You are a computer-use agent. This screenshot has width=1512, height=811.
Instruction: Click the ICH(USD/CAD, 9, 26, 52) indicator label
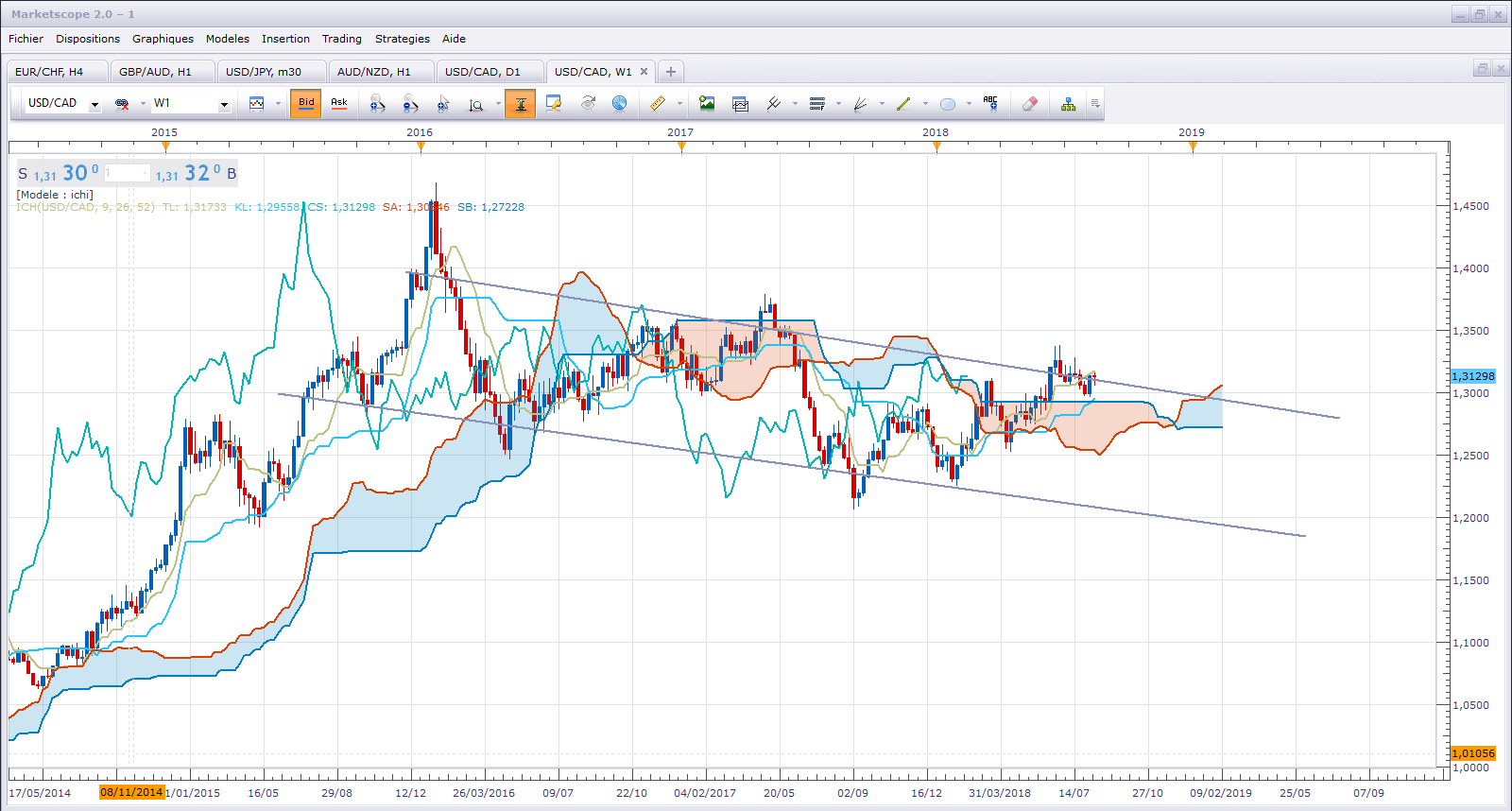[x=85, y=207]
